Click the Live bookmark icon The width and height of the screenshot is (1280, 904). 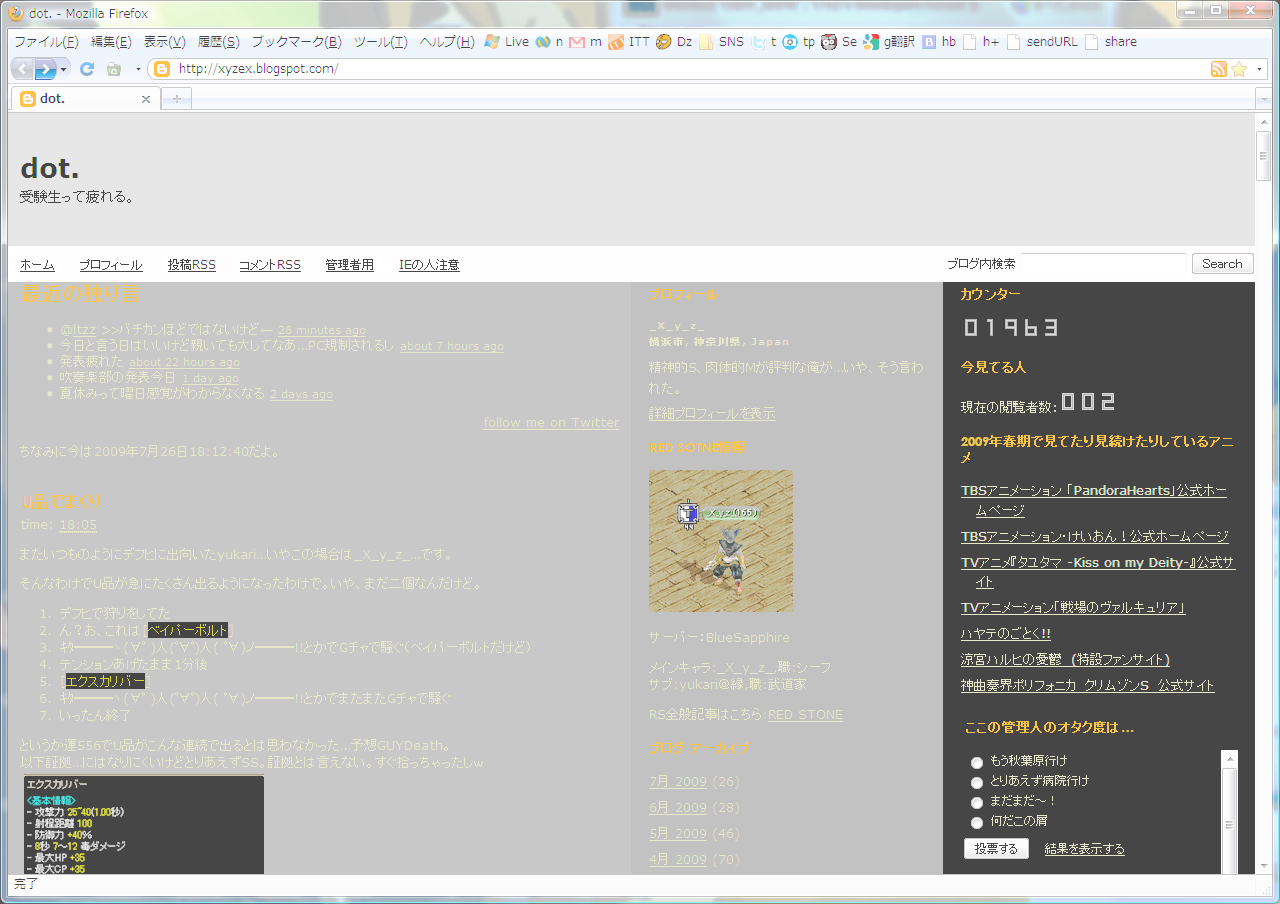point(491,42)
